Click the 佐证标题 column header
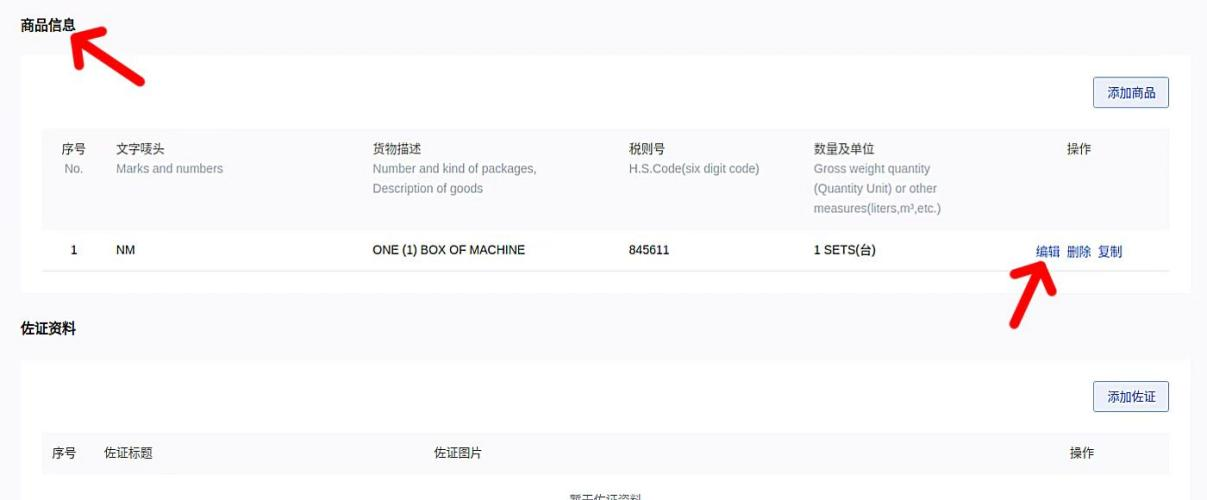This screenshot has width=1207, height=500. pyautogui.click(x=128, y=453)
